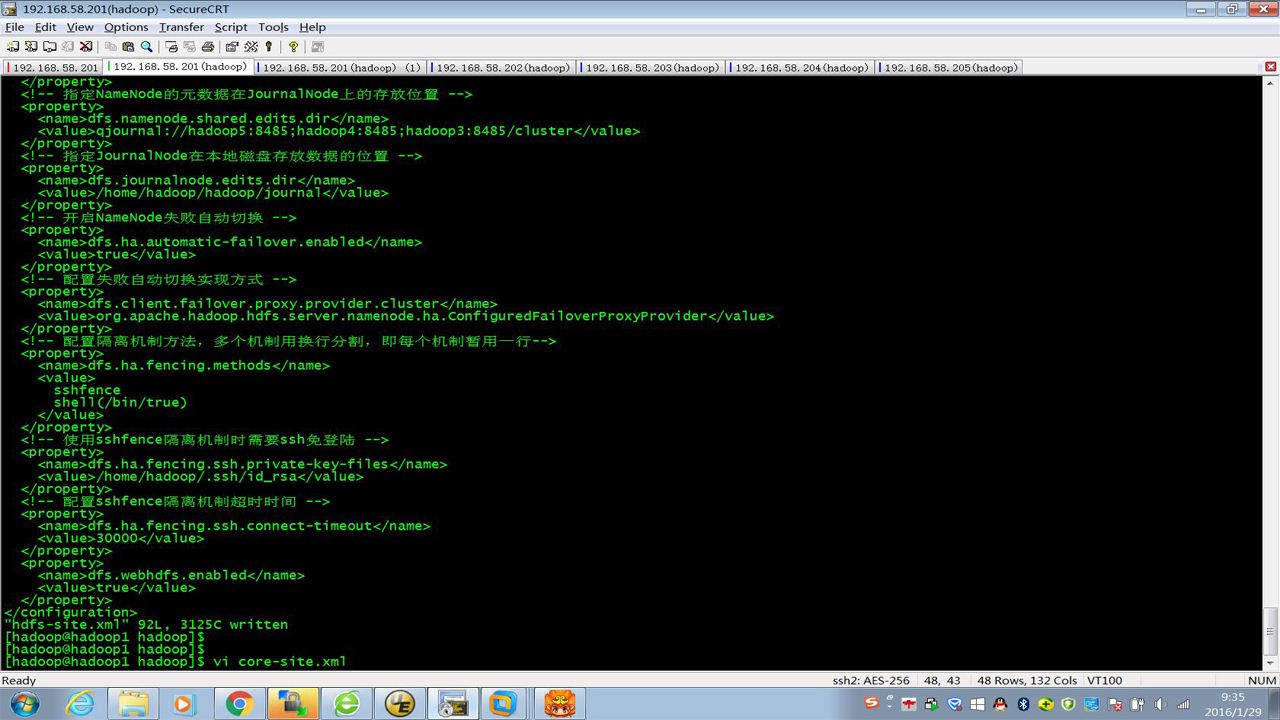Open the Script menu

tap(231, 27)
